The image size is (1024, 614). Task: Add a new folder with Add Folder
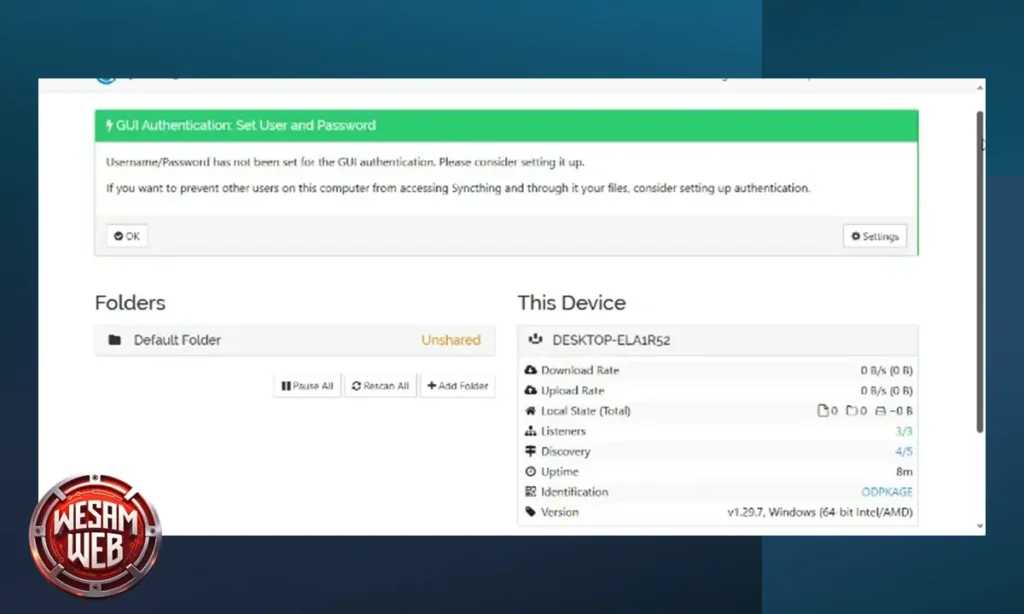click(x=457, y=385)
